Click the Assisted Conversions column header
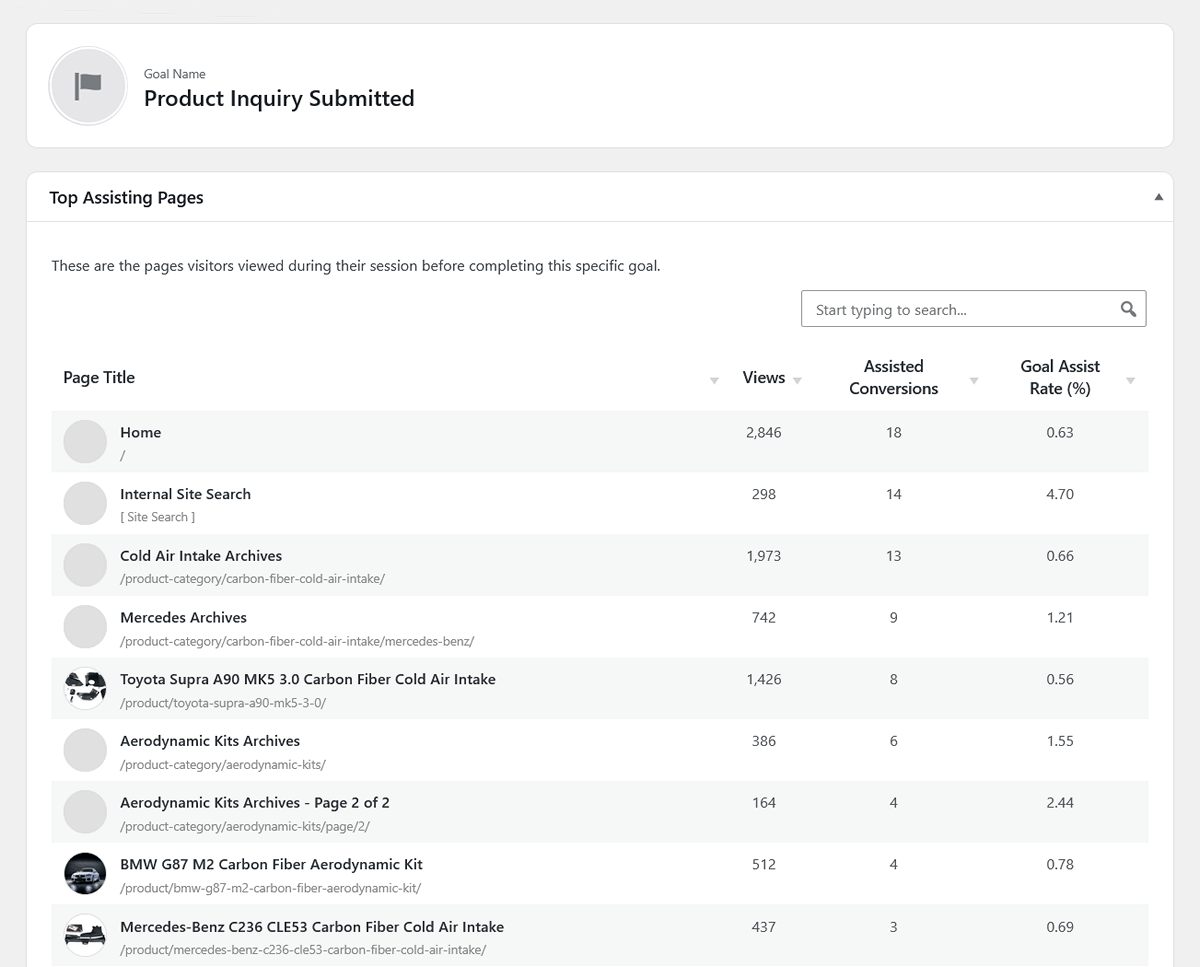 click(894, 377)
